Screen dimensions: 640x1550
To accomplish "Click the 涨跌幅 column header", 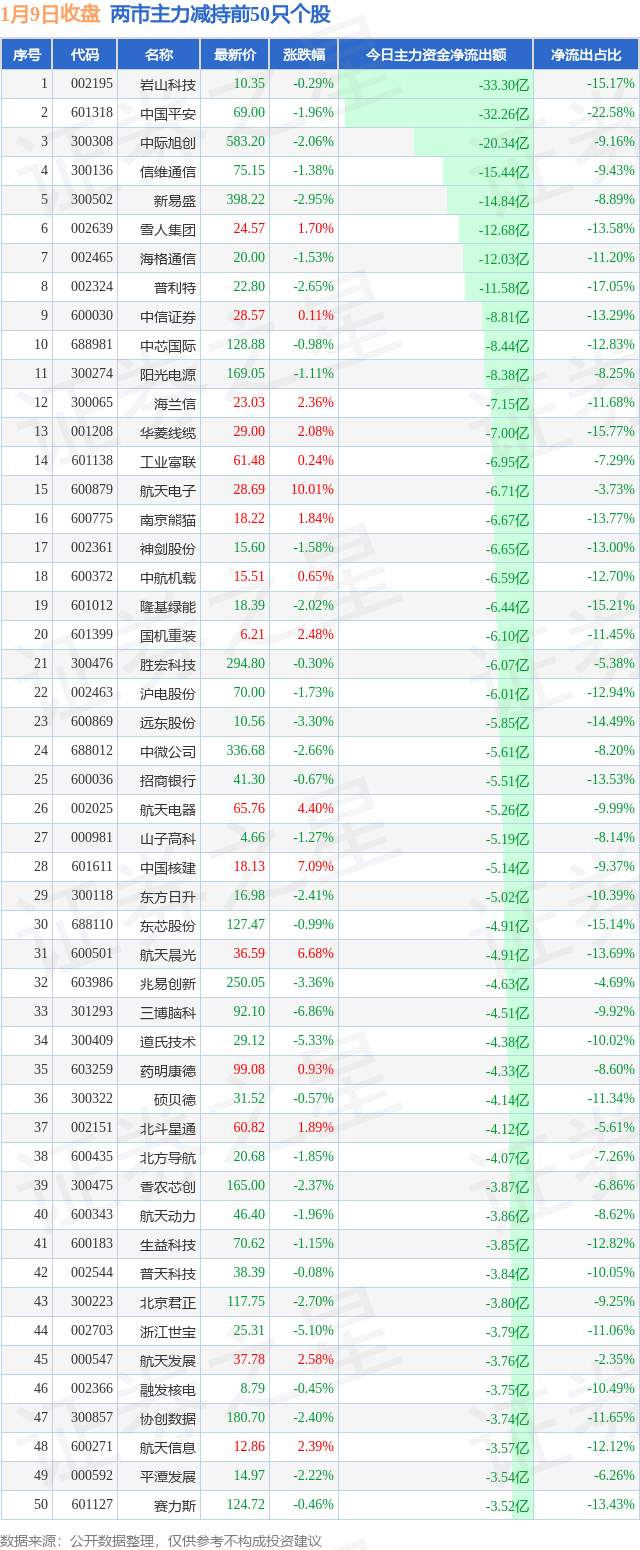I will [304, 55].
